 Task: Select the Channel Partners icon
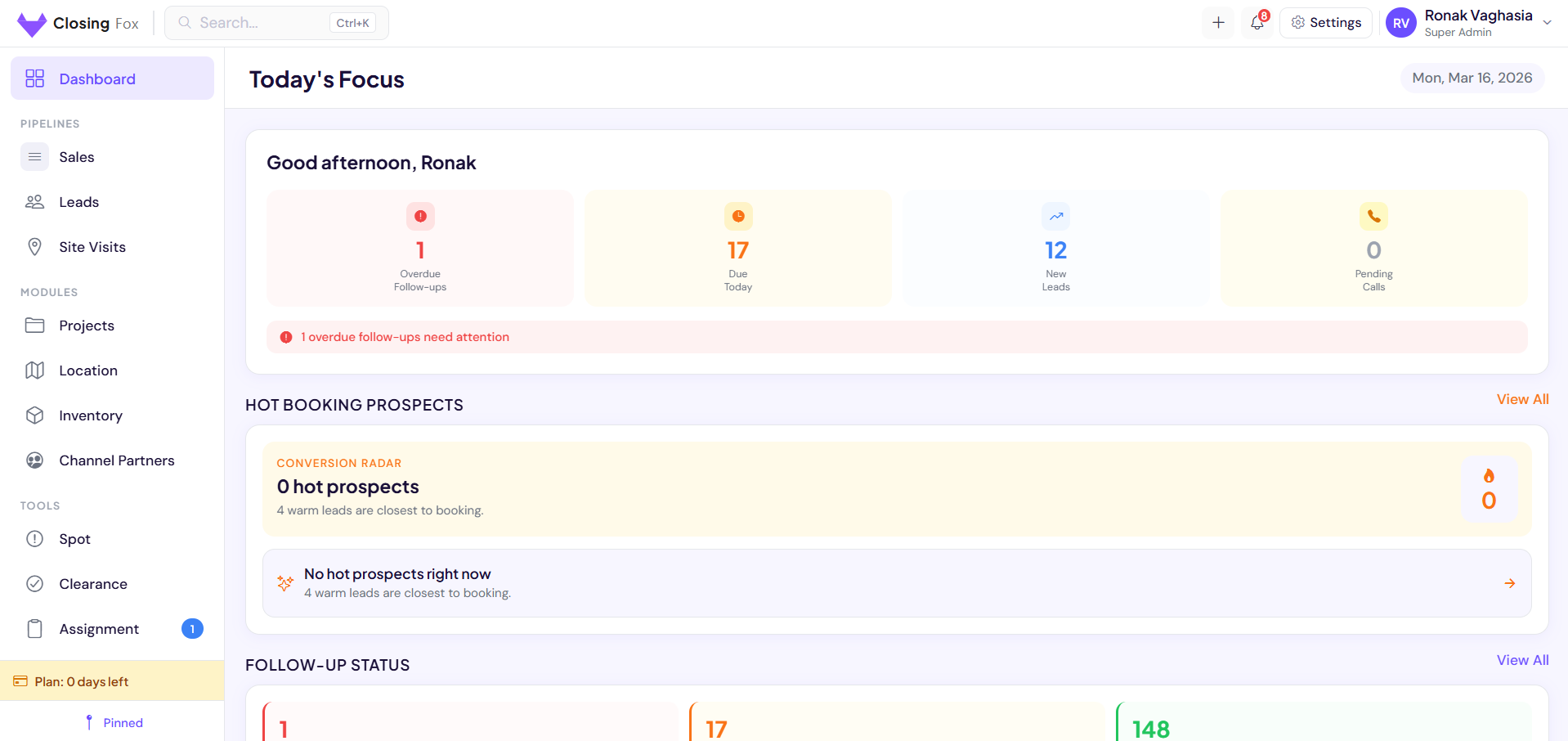point(34,460)
